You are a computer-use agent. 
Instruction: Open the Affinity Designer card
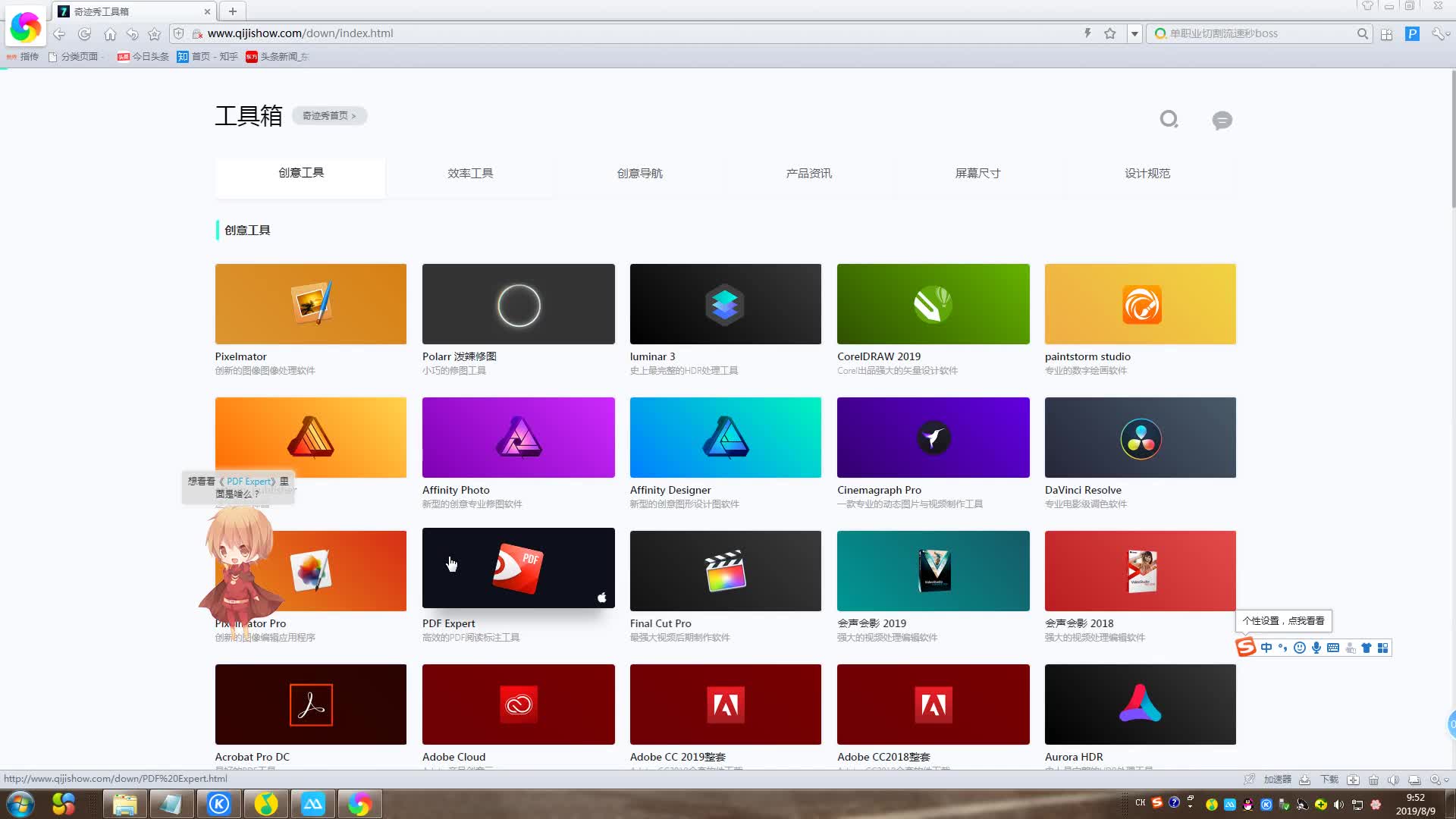click(725, 438)
